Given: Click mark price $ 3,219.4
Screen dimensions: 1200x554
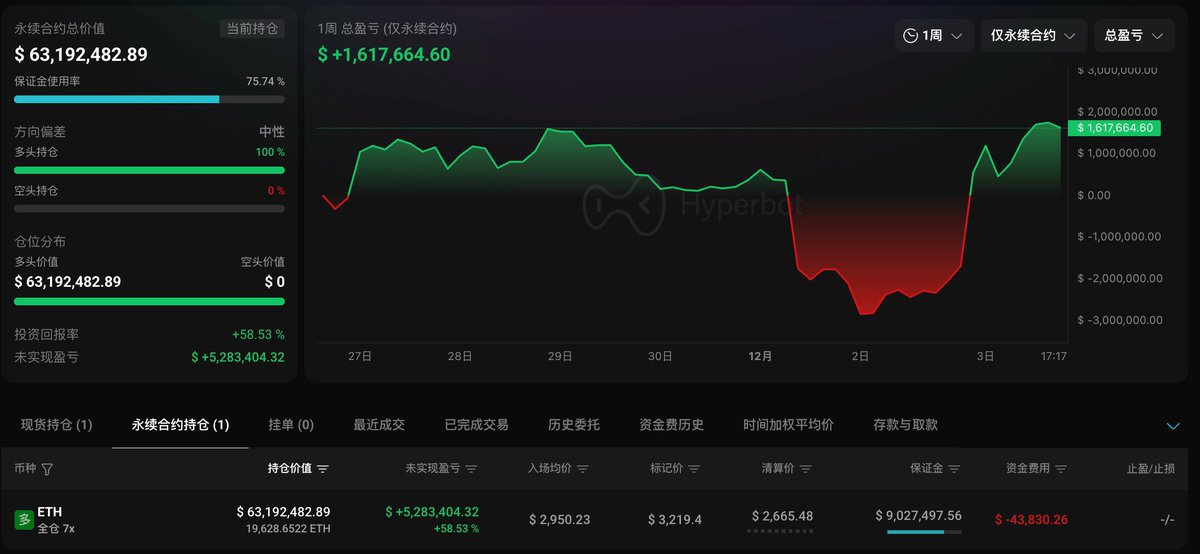Looking at the screenshot, I should [x=674, y=519].
